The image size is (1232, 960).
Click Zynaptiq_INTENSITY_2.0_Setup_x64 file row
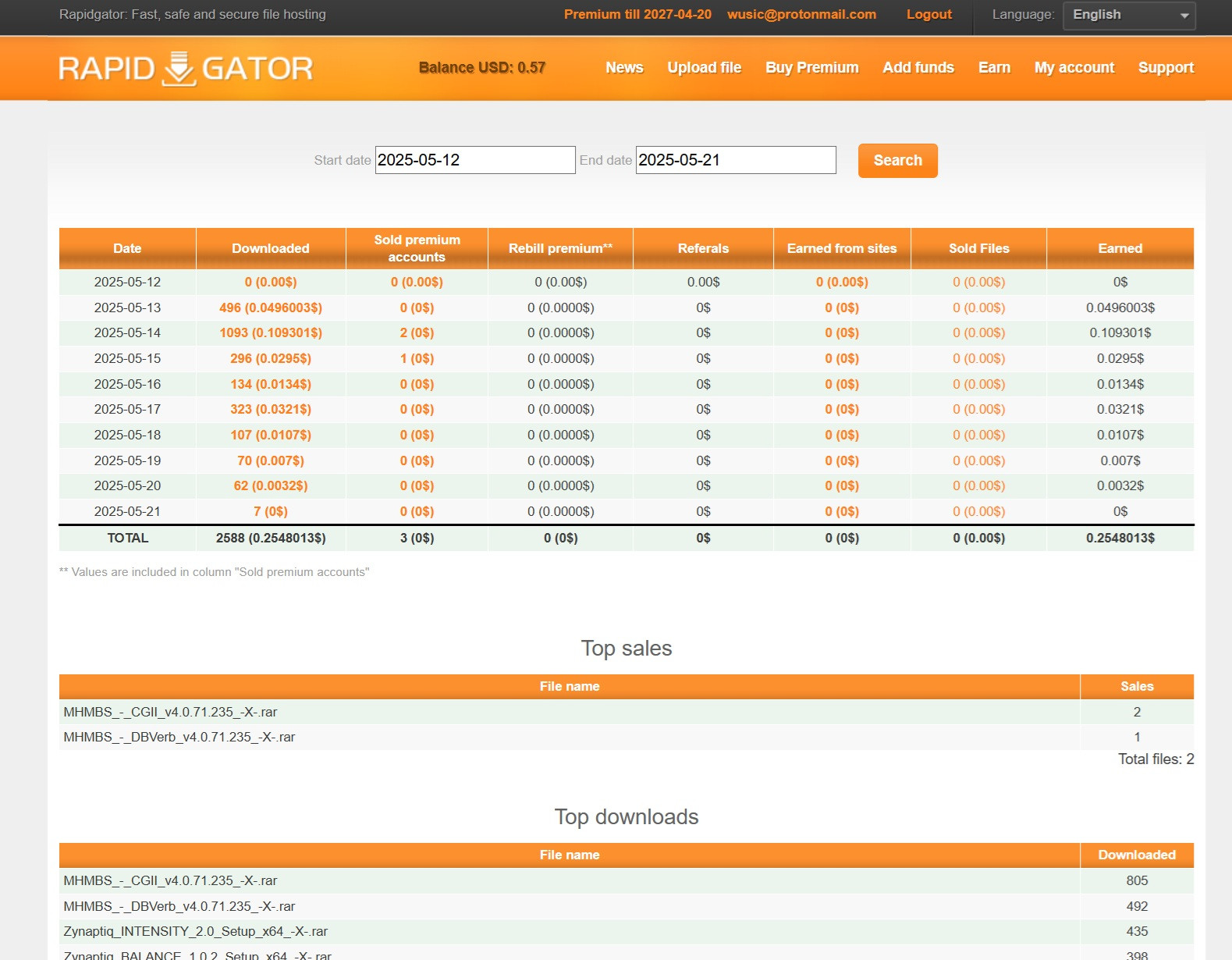[627, 931]
